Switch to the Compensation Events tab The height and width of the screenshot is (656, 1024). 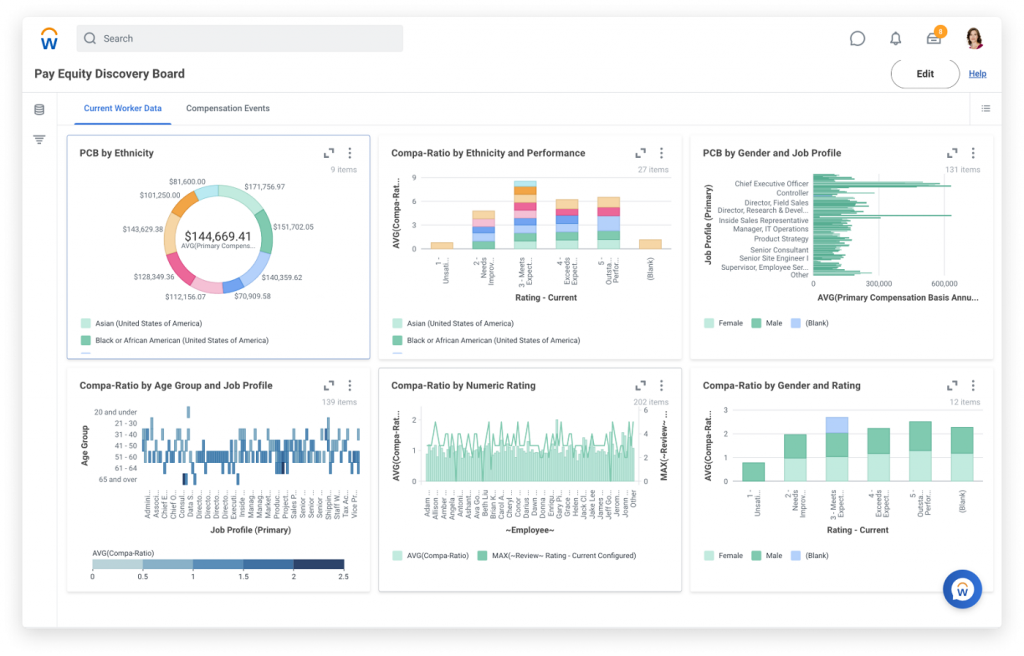click(228, 108)
